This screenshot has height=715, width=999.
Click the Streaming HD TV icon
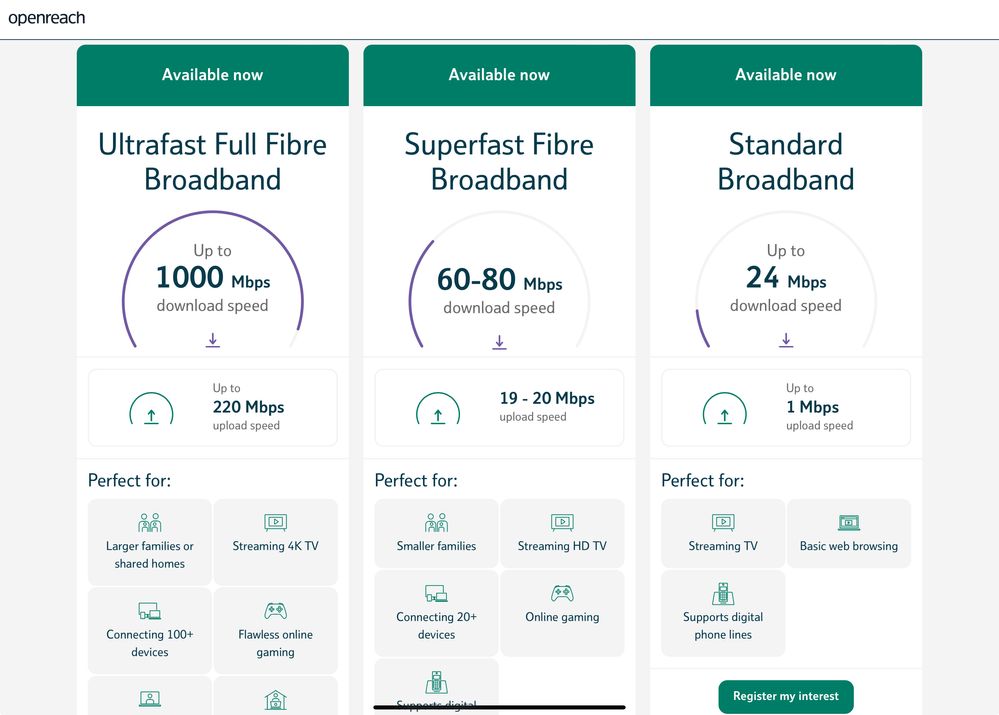coord(562,522)
